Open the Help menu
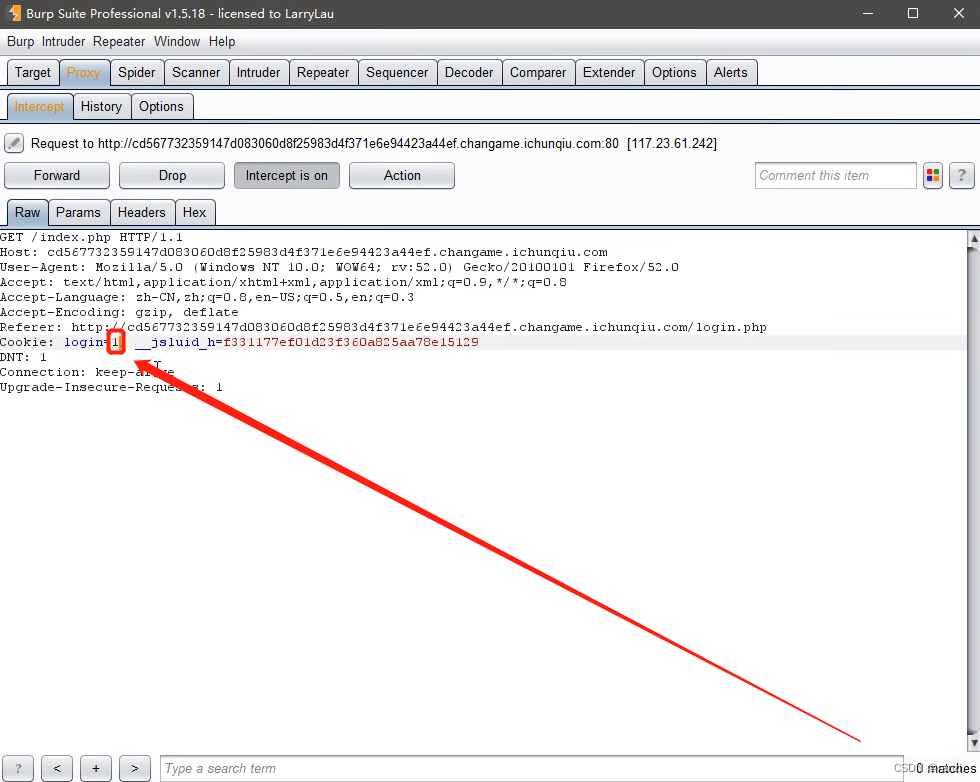Image resolution: width=980 pixels, height=782 pixels. click(222, 41)
